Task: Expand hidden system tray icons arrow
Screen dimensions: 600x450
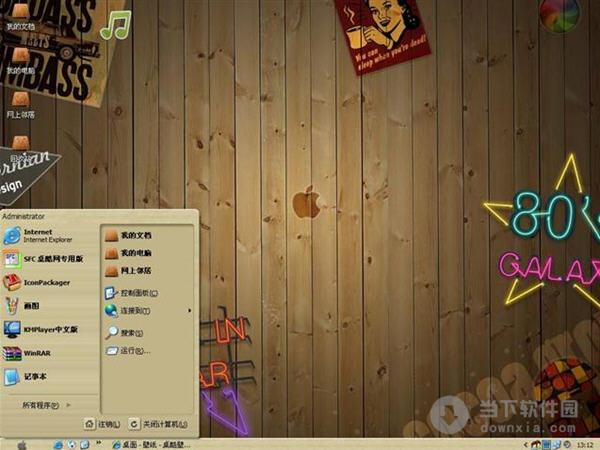Action: pyautogui.click(x=526, y=445)
